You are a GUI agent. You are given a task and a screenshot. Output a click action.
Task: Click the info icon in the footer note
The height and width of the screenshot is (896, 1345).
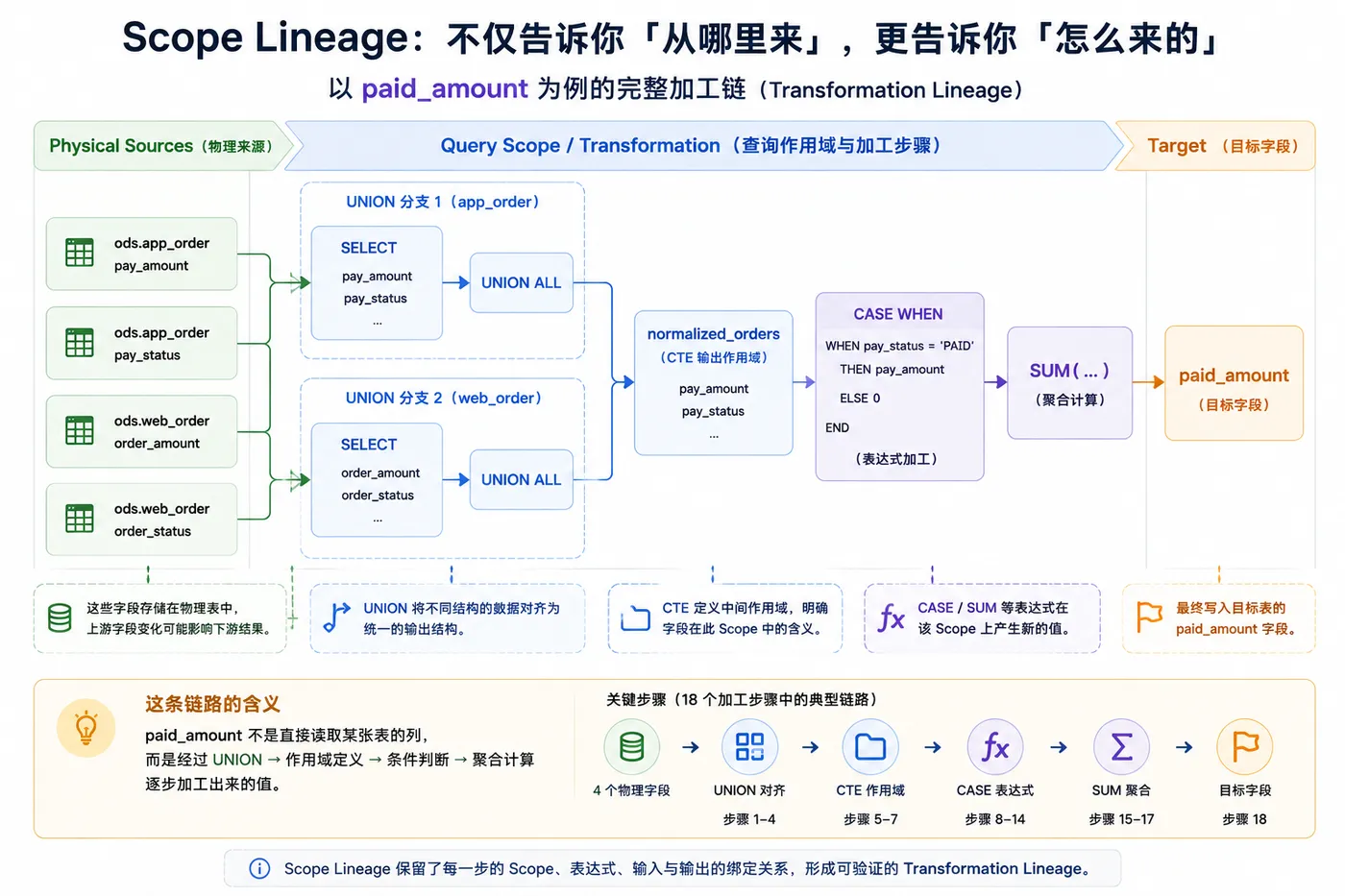259,868
